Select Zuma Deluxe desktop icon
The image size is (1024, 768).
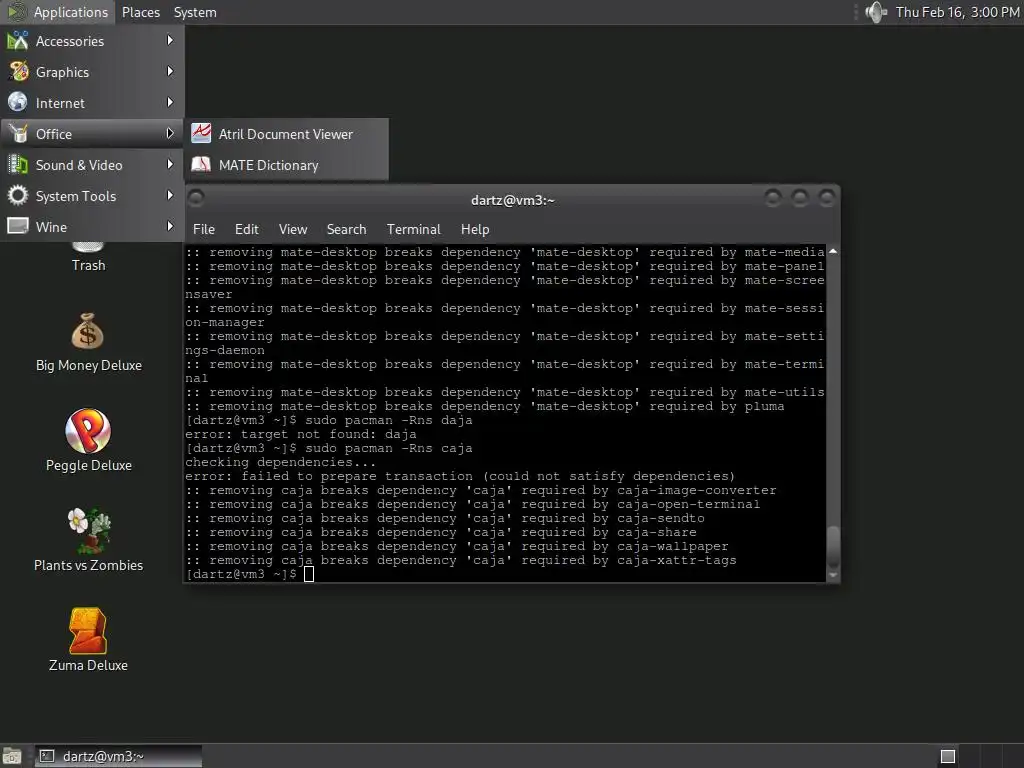point(88,640)
